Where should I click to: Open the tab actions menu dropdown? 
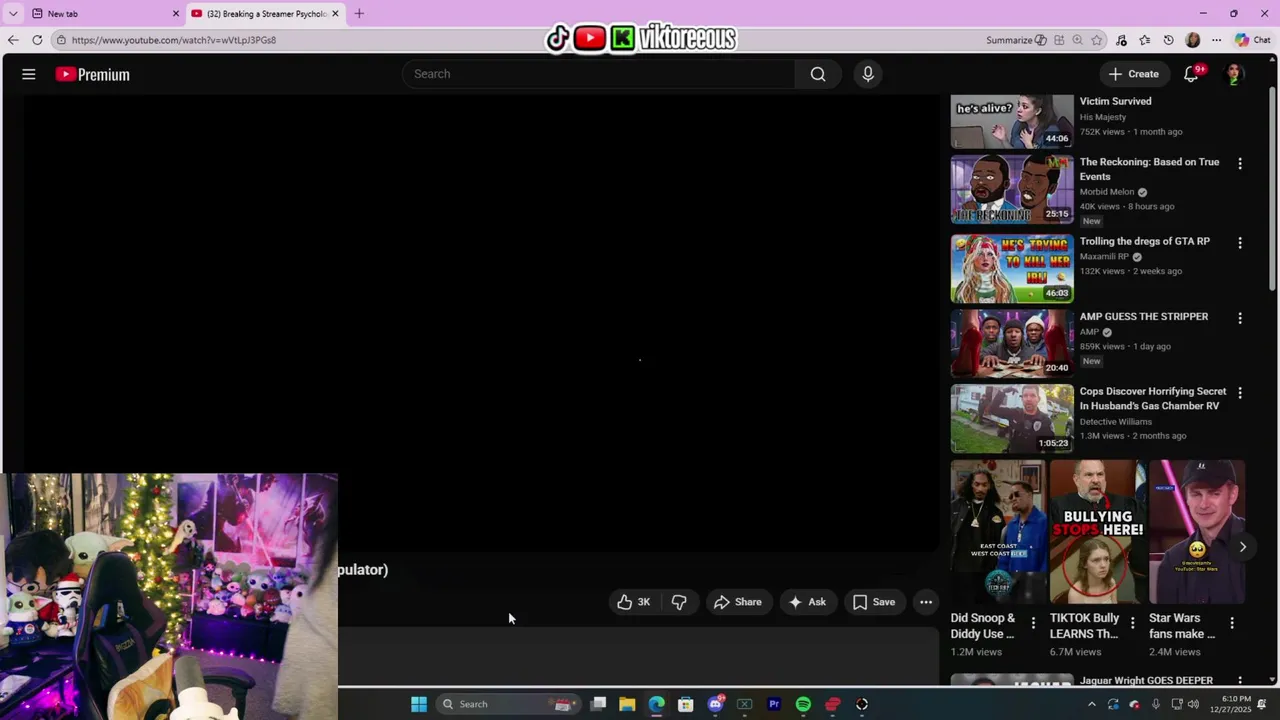[x=13, y=14]
